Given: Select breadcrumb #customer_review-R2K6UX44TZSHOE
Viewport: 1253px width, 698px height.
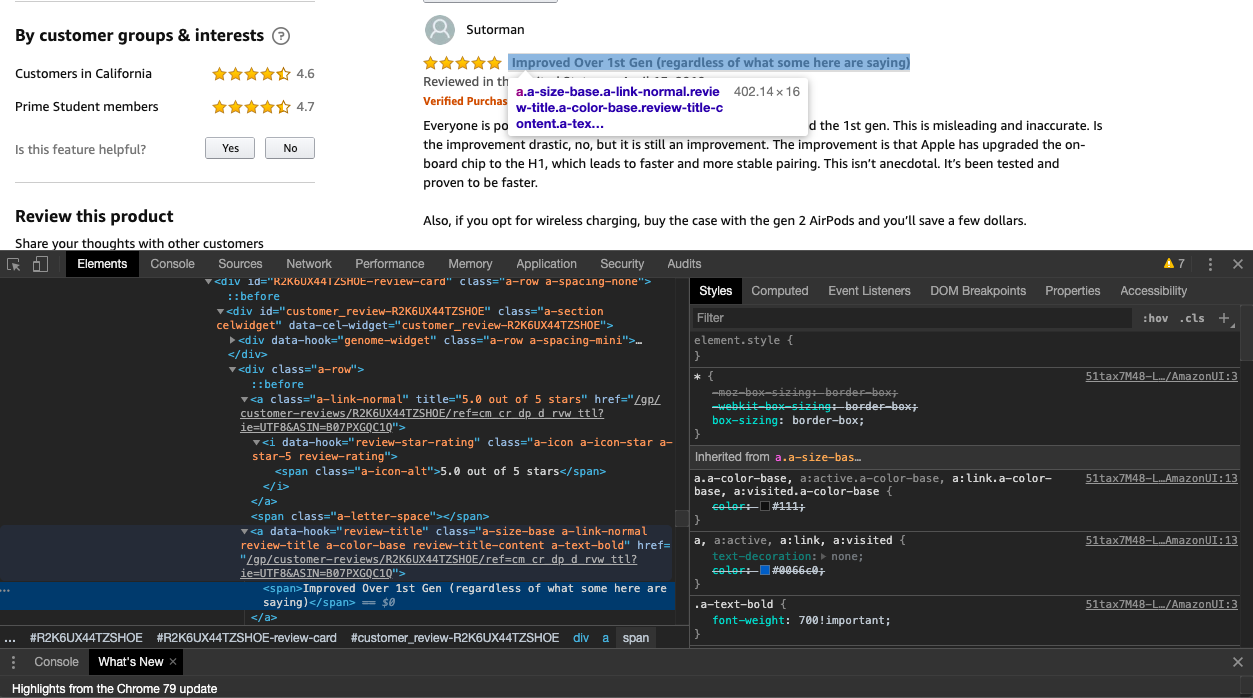Looking at the screenshot, I should (455, 638).
